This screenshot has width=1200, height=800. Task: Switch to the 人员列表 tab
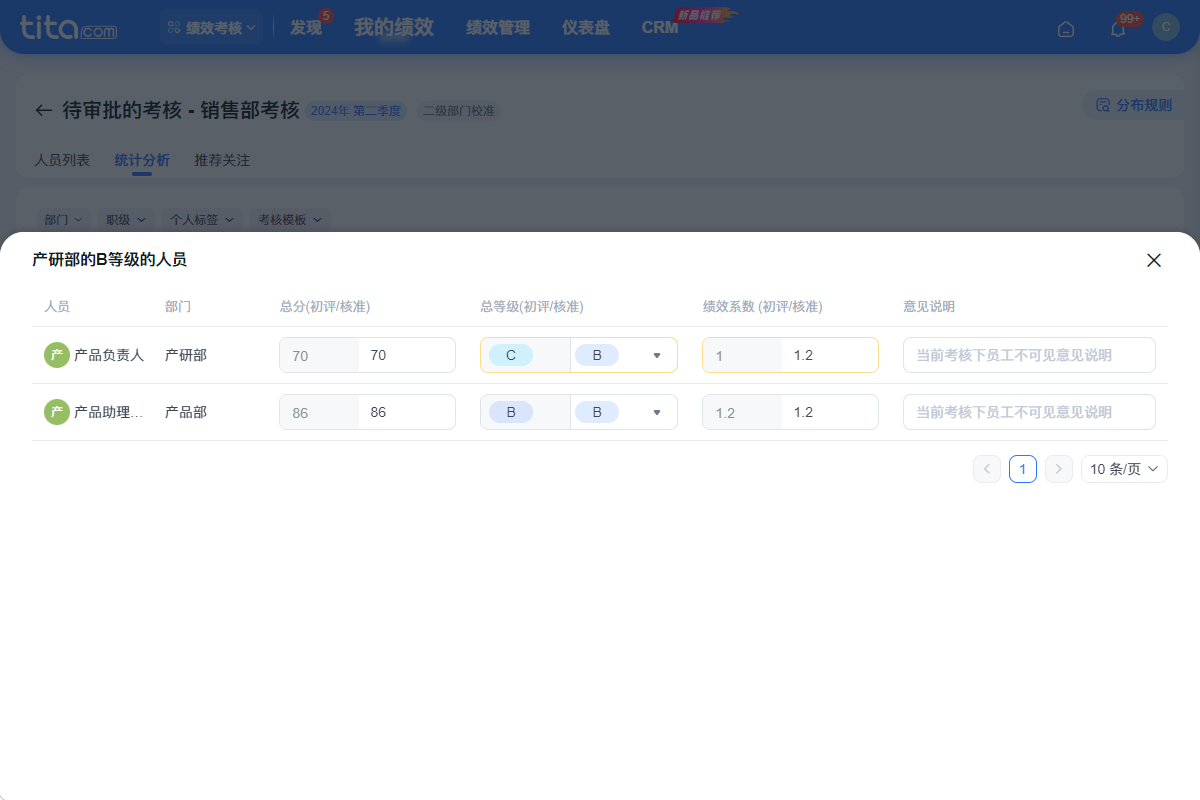(62, 160)
